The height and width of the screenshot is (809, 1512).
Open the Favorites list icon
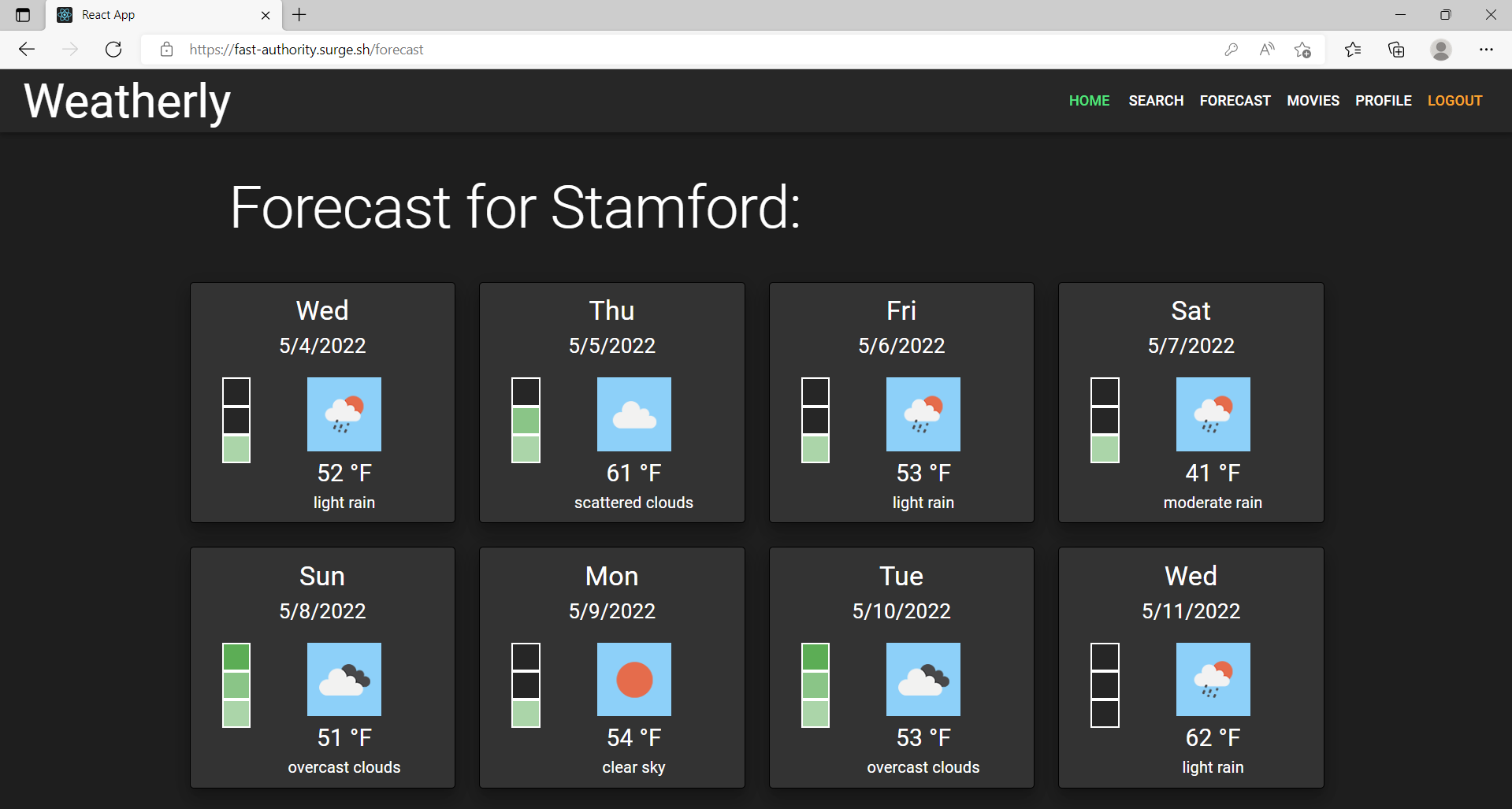(1353, 50)
